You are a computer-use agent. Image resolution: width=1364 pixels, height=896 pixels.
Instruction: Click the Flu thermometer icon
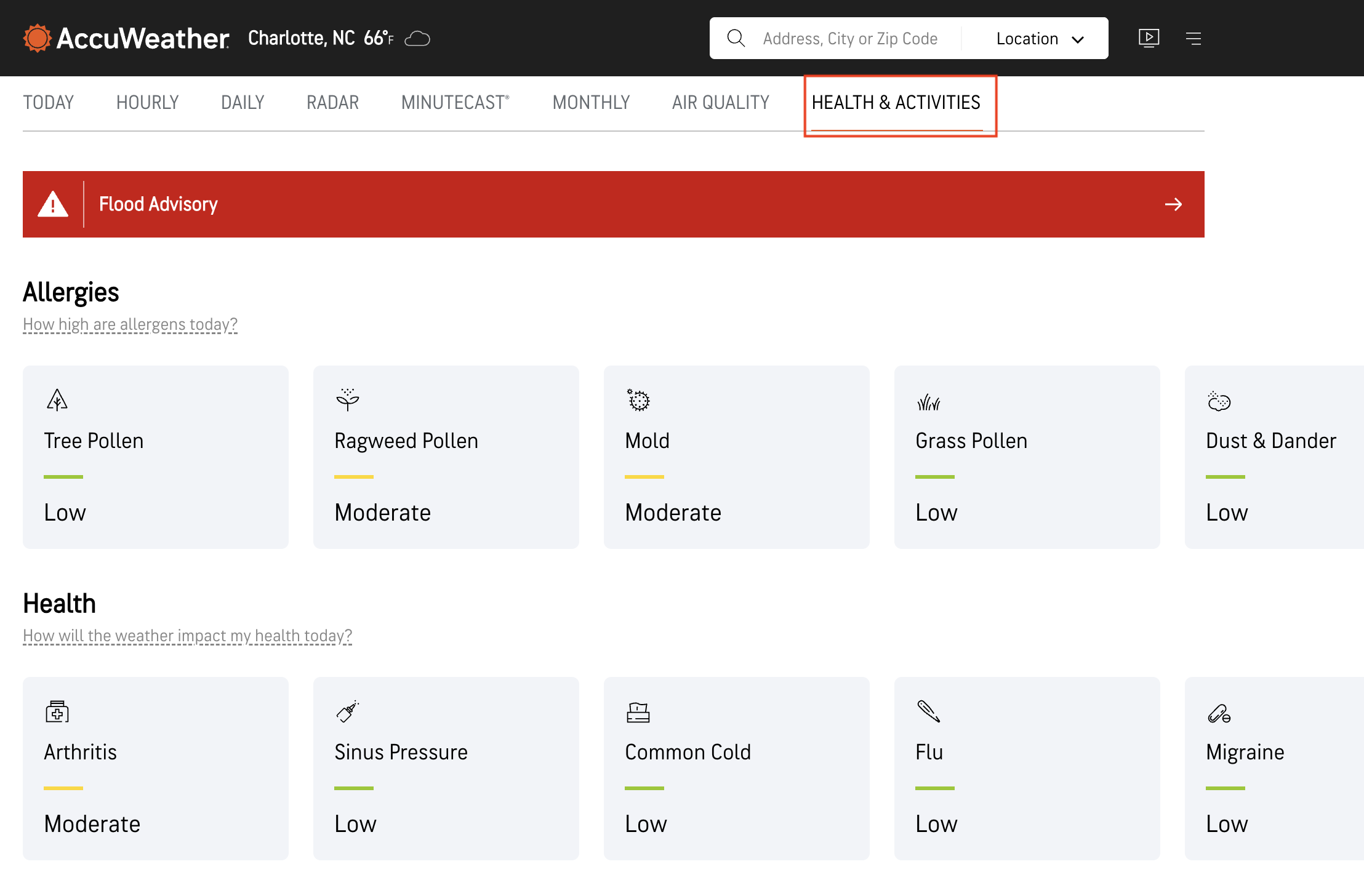pos(928,711)
